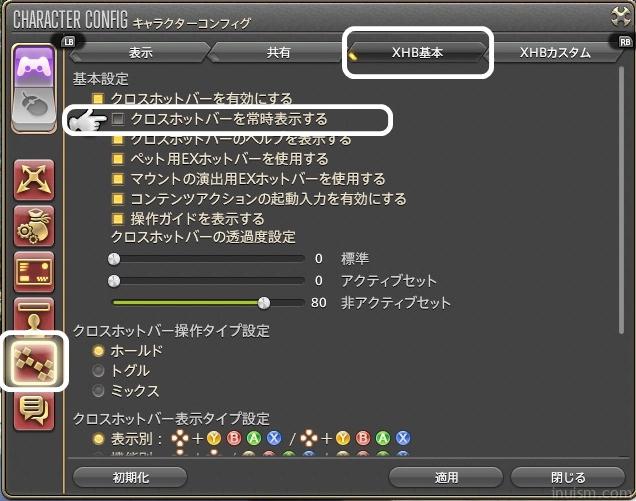Toggle ペット用EXホットバーを使用する checkbox

point(118,159)
